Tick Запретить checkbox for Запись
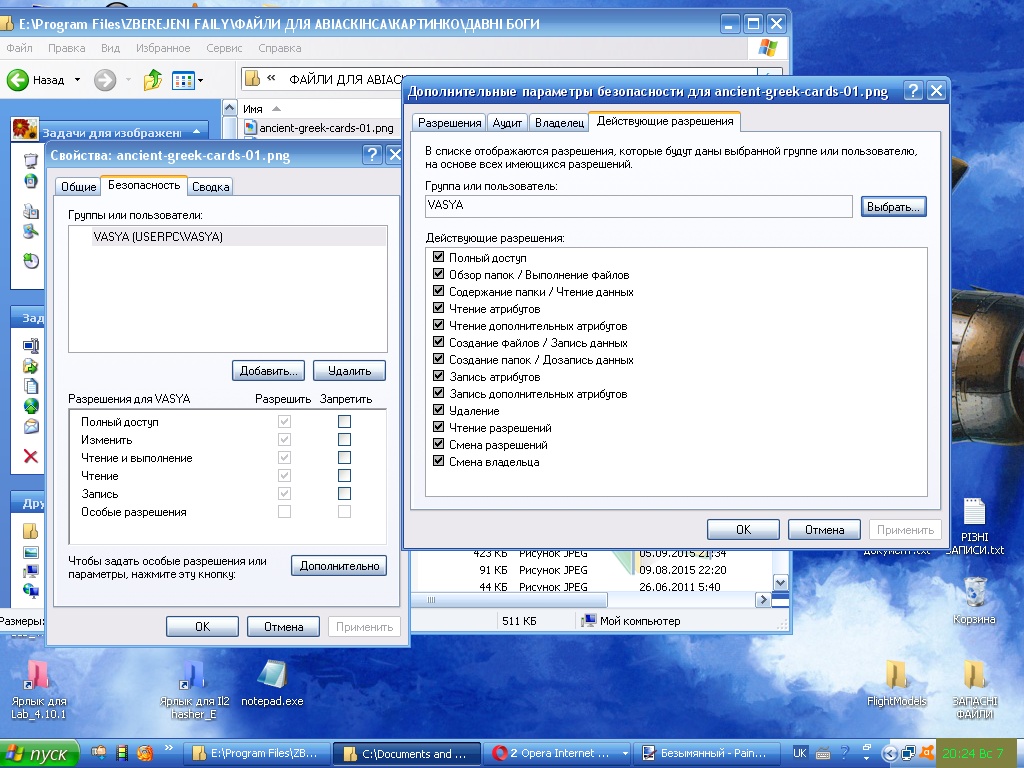 [x=344, y=493]
